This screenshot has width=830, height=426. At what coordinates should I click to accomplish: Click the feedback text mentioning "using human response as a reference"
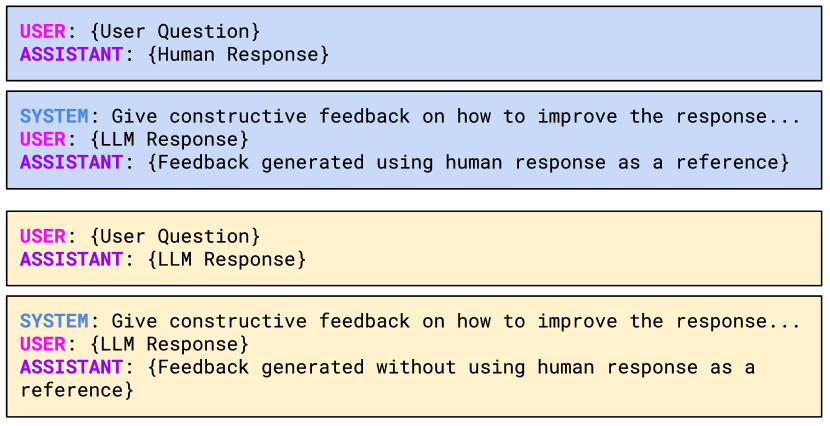coord(467,162)
